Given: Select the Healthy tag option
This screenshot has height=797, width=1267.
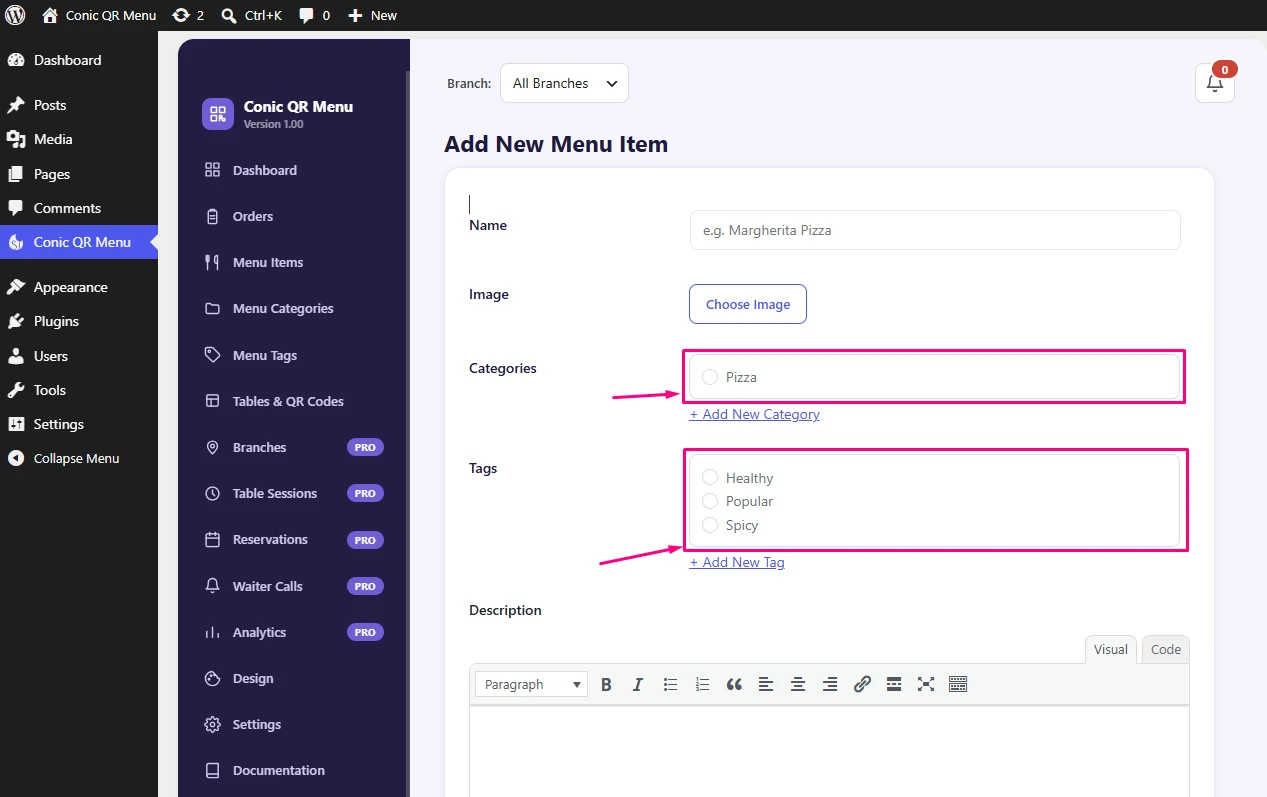Looking at the screenshot, I should 710,478.
